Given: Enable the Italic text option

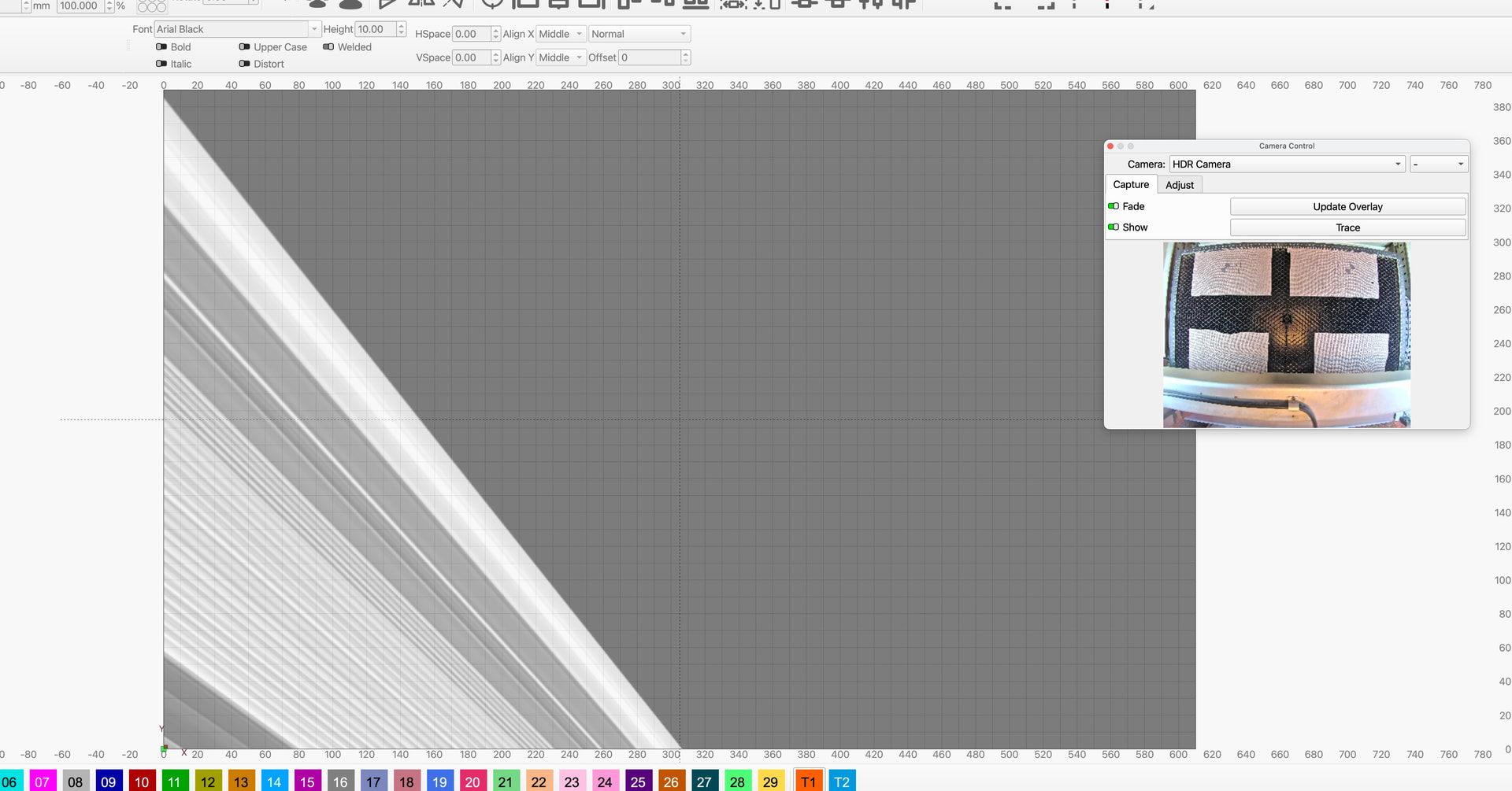Looking at the screenshot, I should coord(162,64).
